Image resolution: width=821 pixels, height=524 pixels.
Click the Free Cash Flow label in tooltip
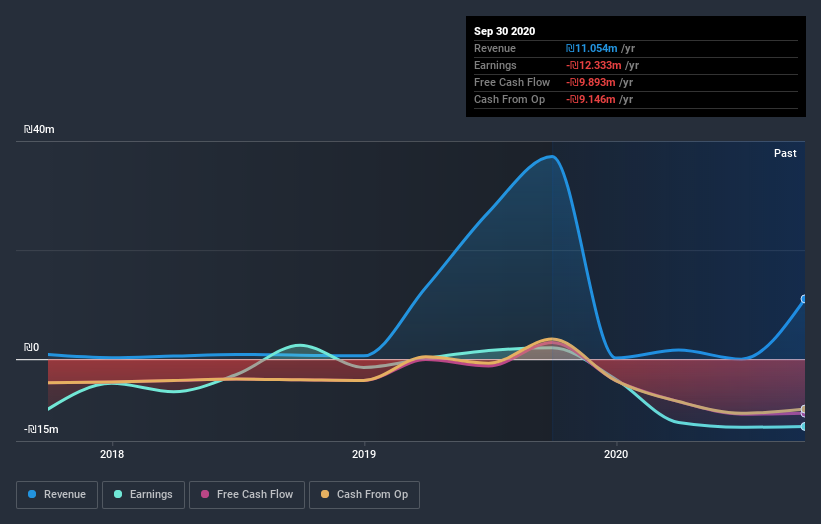(x=512, y=82)
